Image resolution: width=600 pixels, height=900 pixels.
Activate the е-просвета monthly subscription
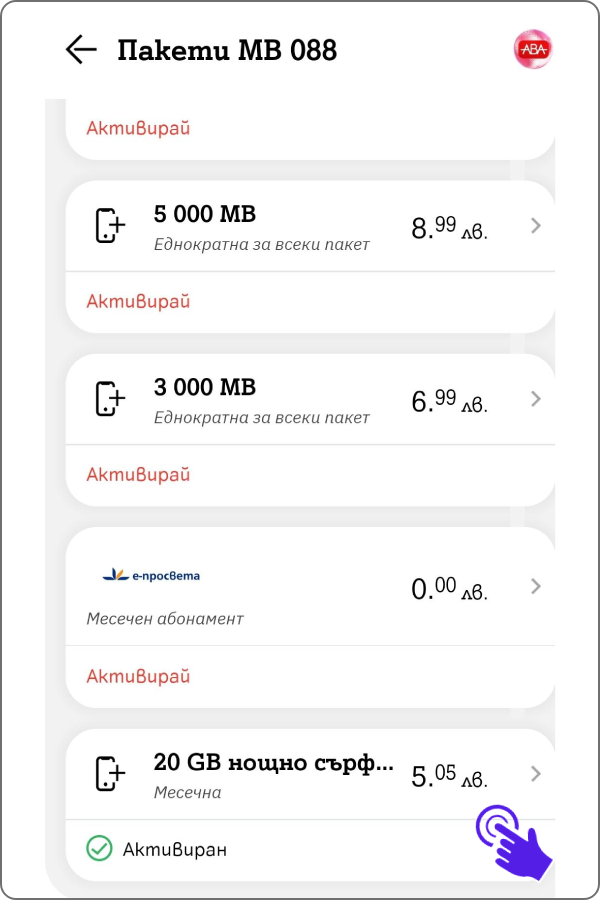138,676
